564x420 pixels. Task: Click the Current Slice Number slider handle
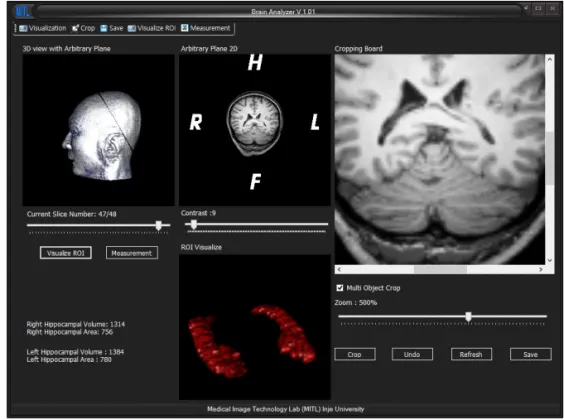coord(159,226)
